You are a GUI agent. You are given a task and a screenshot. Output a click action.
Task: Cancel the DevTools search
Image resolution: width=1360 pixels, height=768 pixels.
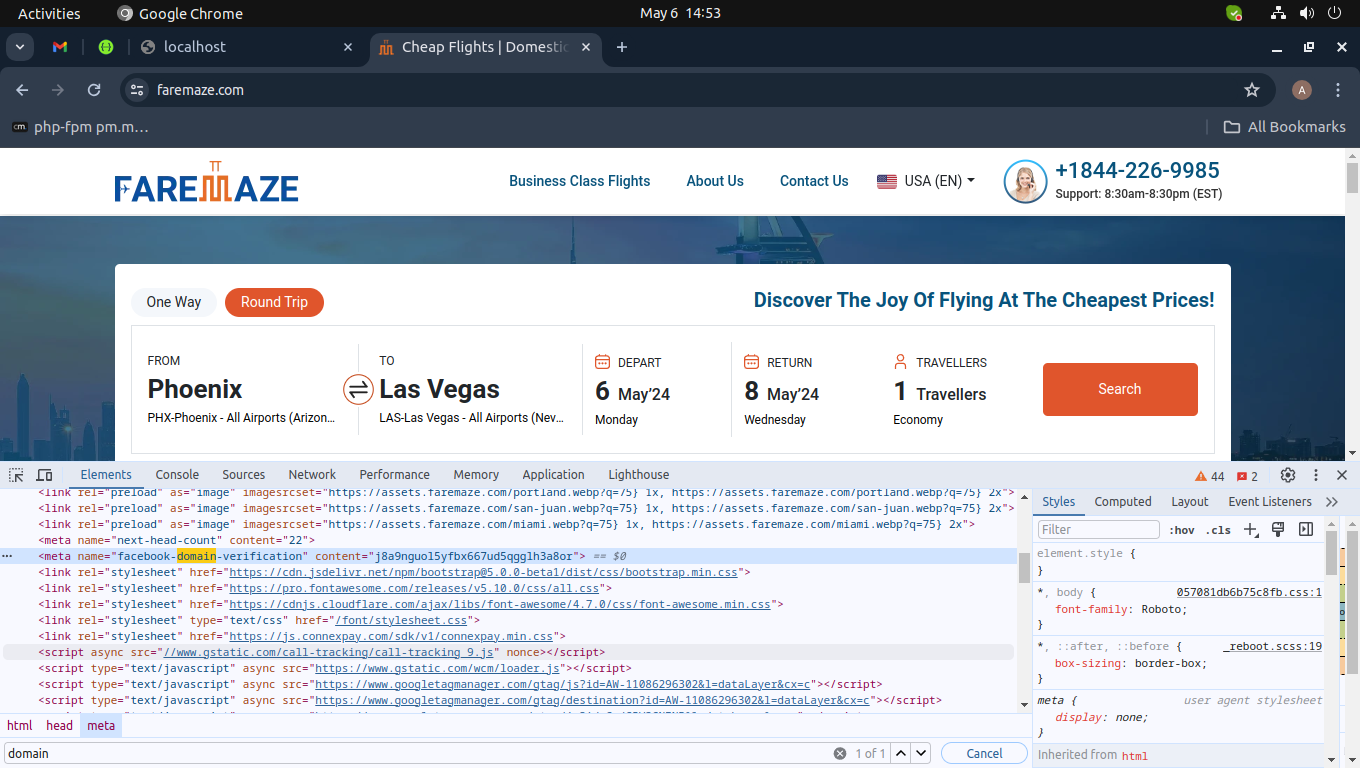(984, 753)
